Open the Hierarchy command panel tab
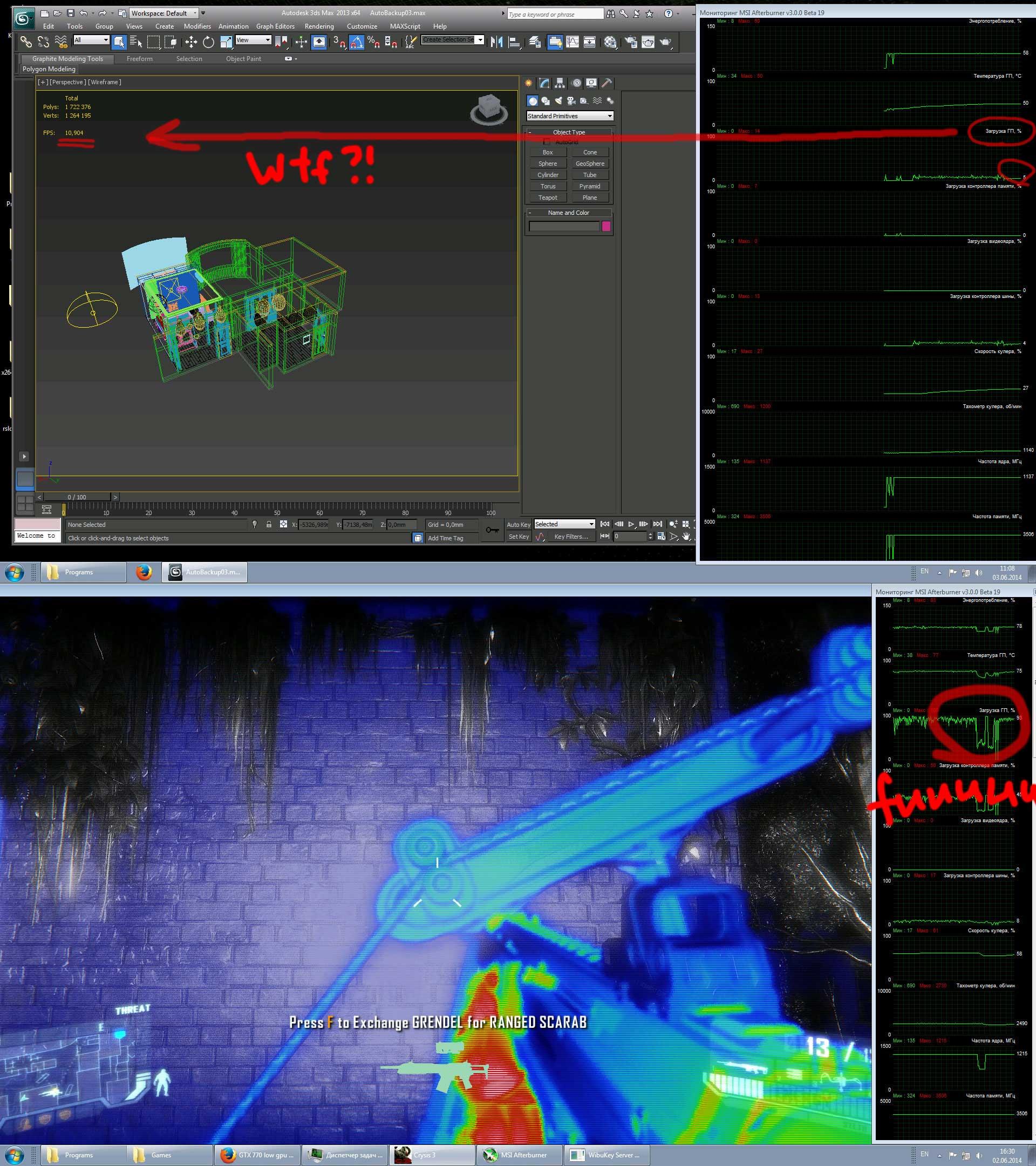The width and height of the screenshot is (1036, 1166). (x=560, y=83)
